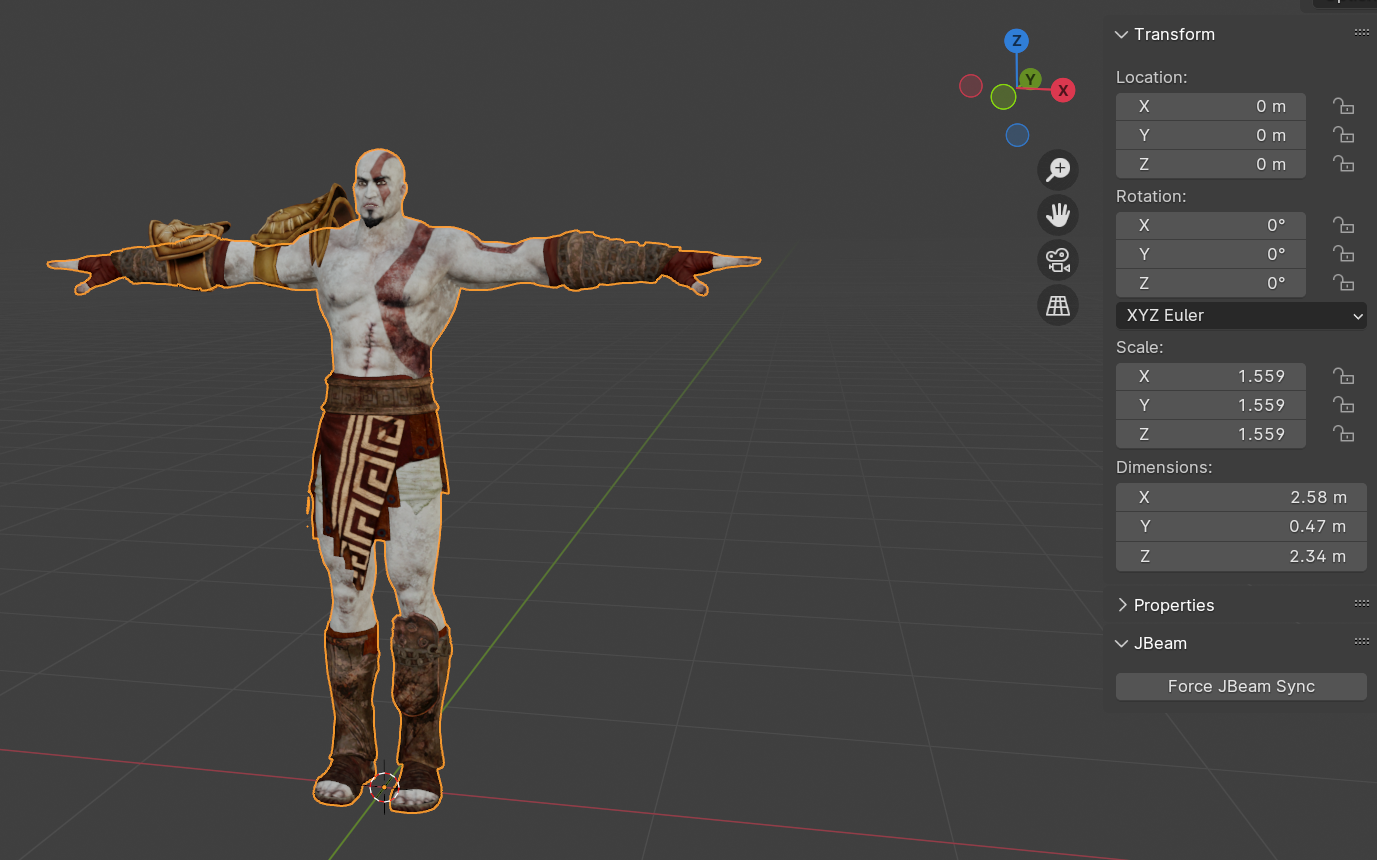Lock the Rotation X value

[x=1343, y=225]
